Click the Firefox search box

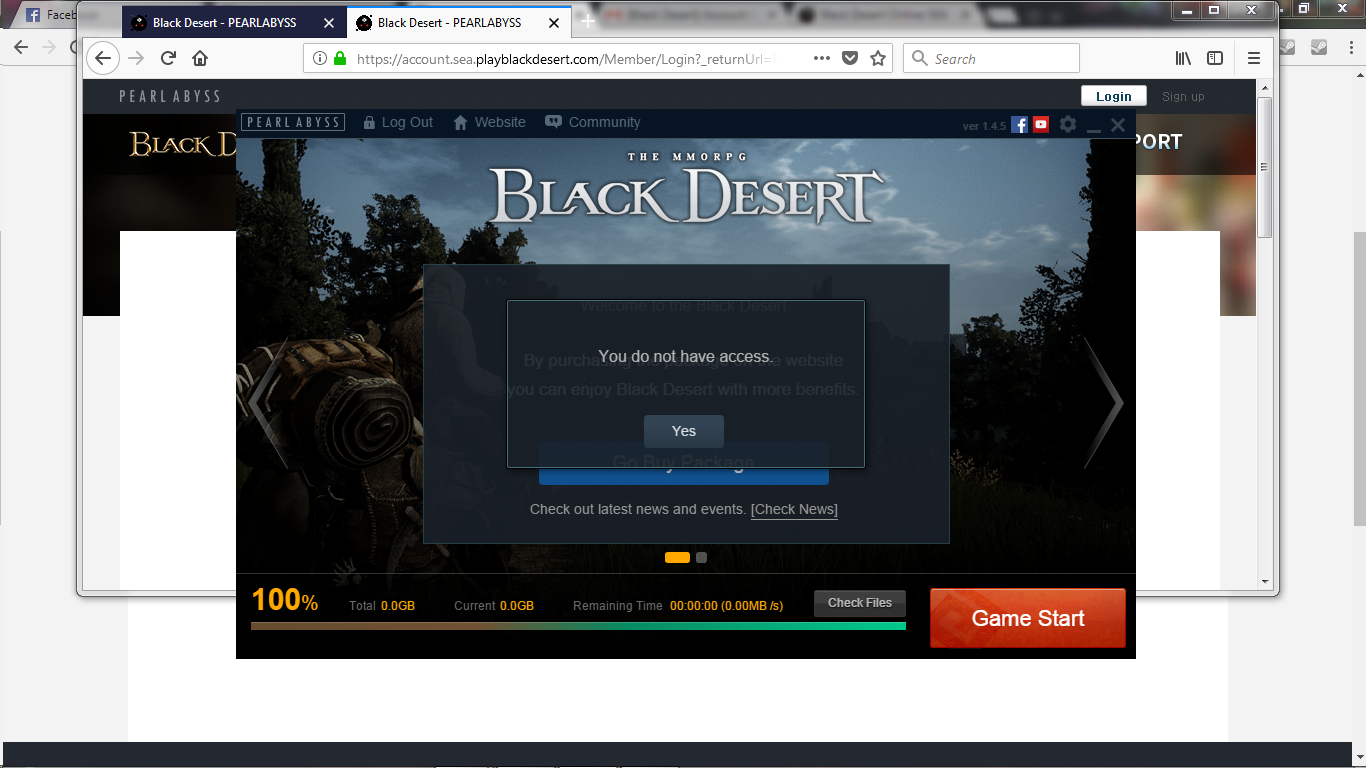point(991,59)
